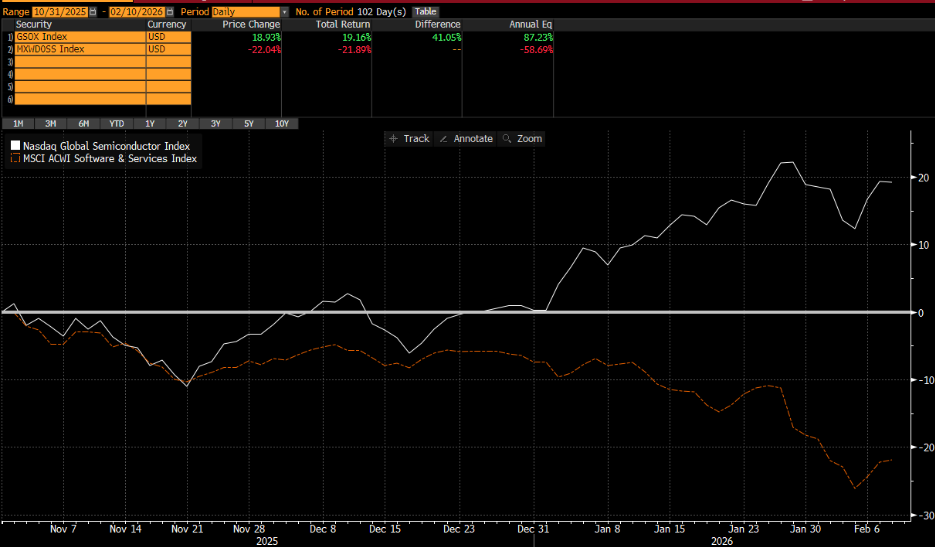This screenshot has height=547, width=935.
Task: Switch to the 1Y range tab
Action: pos(150,123)
